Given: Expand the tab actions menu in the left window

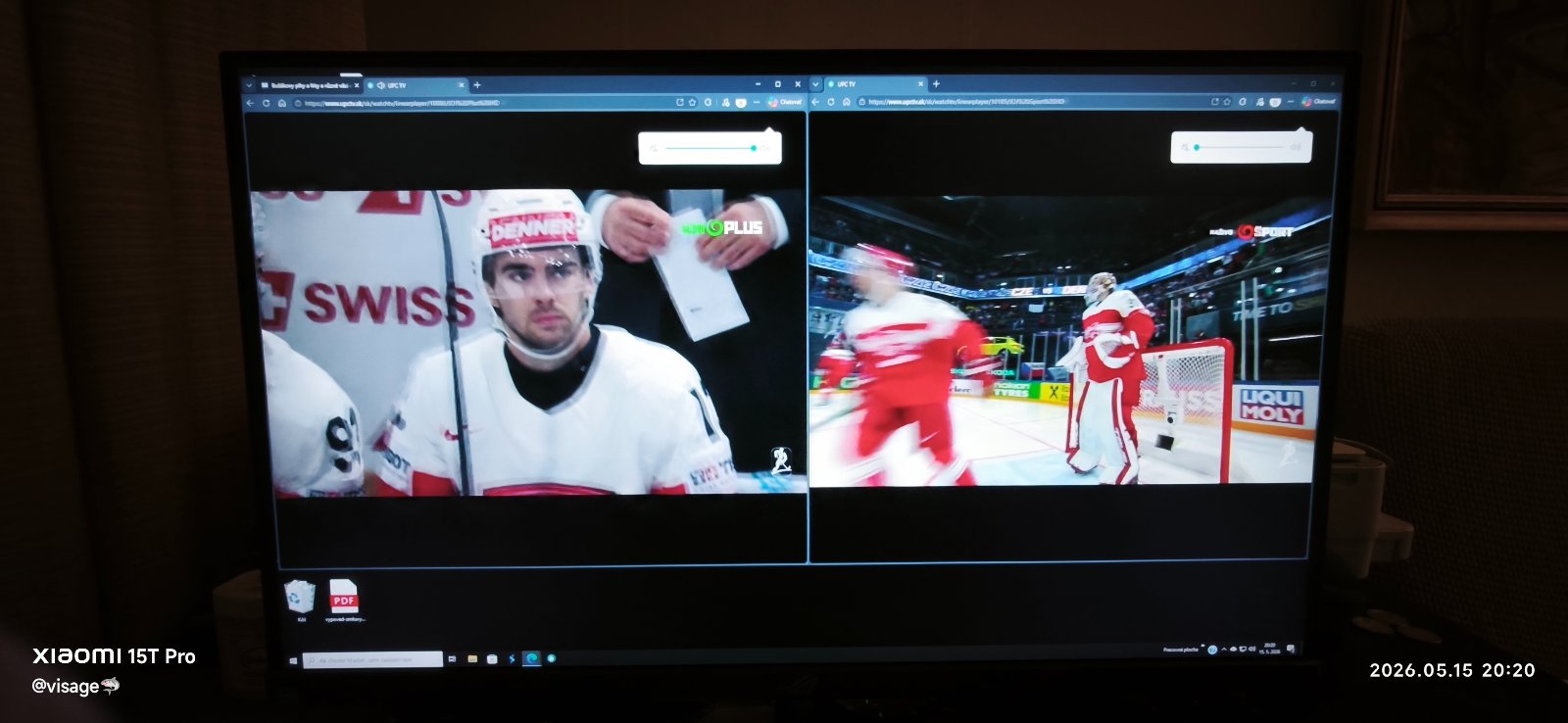Looking at the screenshot, I should tap(249, 85).
